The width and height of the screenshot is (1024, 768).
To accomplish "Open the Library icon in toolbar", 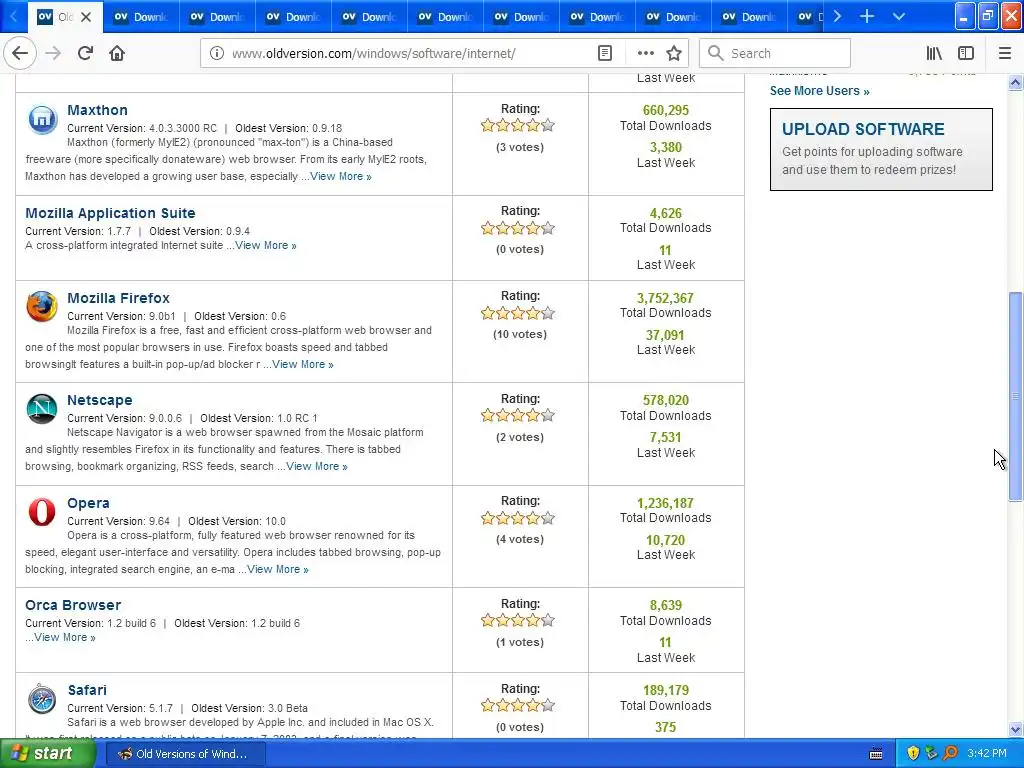I will coord(934,53).
